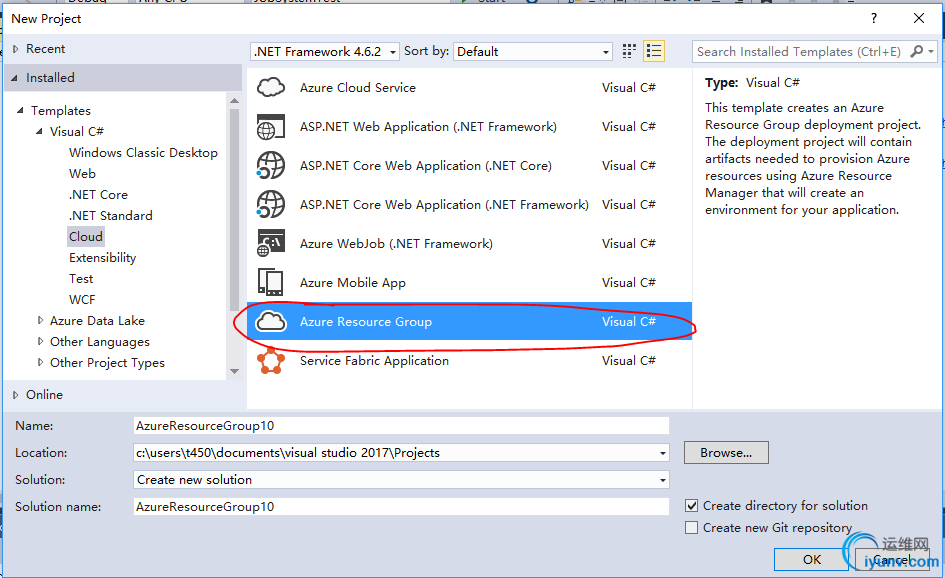Image resolution: width=945 pixels, height=578 pixels.
Task: Open the Location path dropdown
Action: (x=662, y=453)
